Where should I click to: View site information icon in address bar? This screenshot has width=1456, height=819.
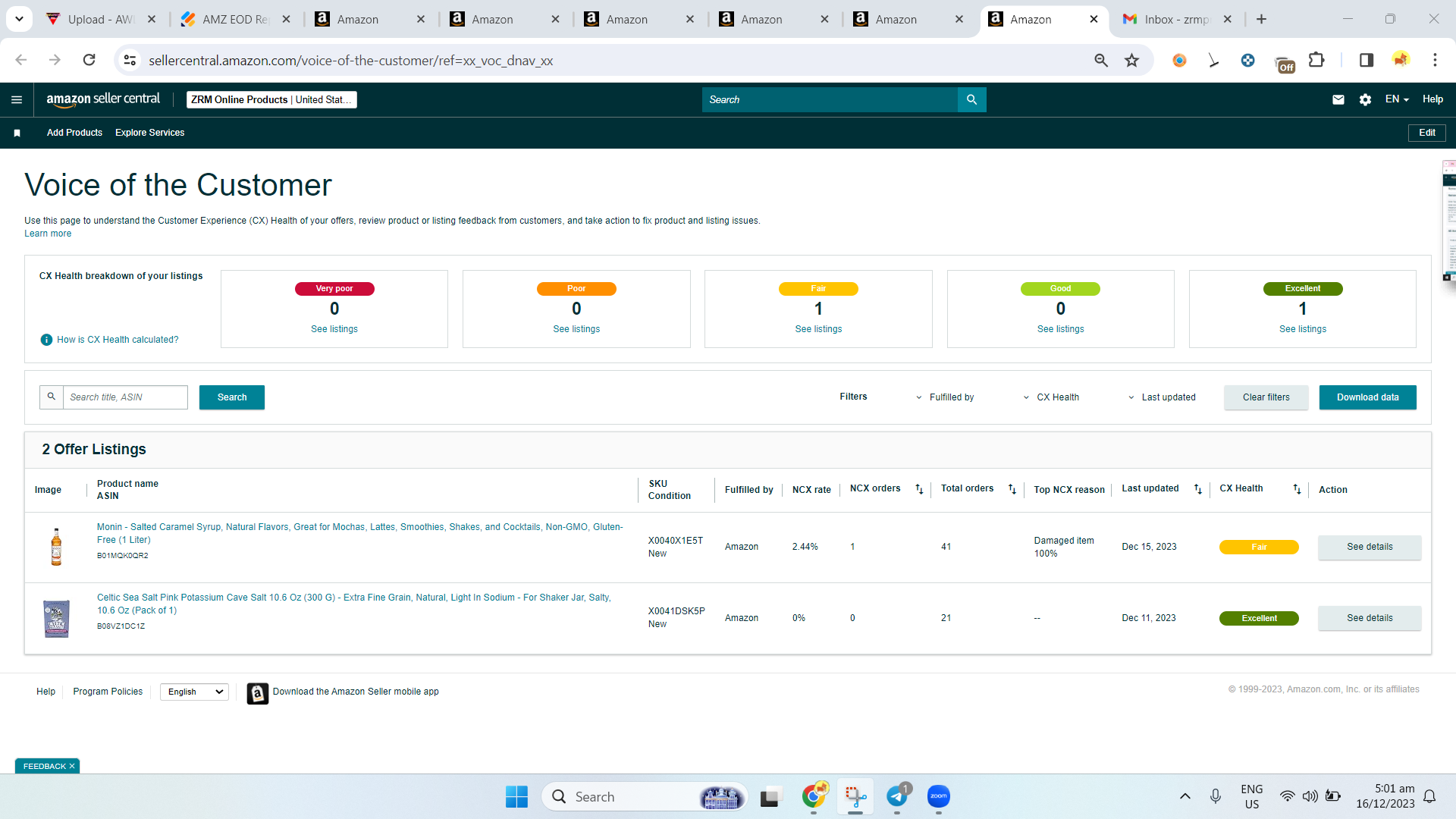(130, 60)
